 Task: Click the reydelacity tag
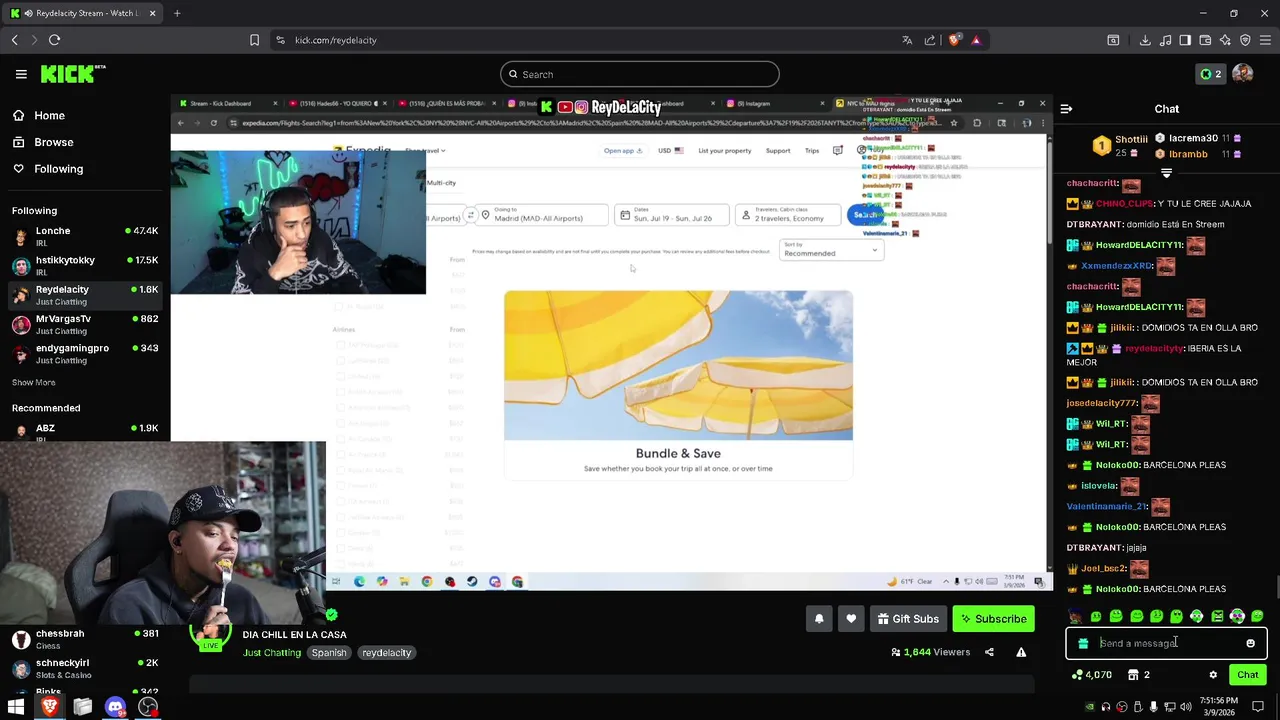click(x=387, y=653)
